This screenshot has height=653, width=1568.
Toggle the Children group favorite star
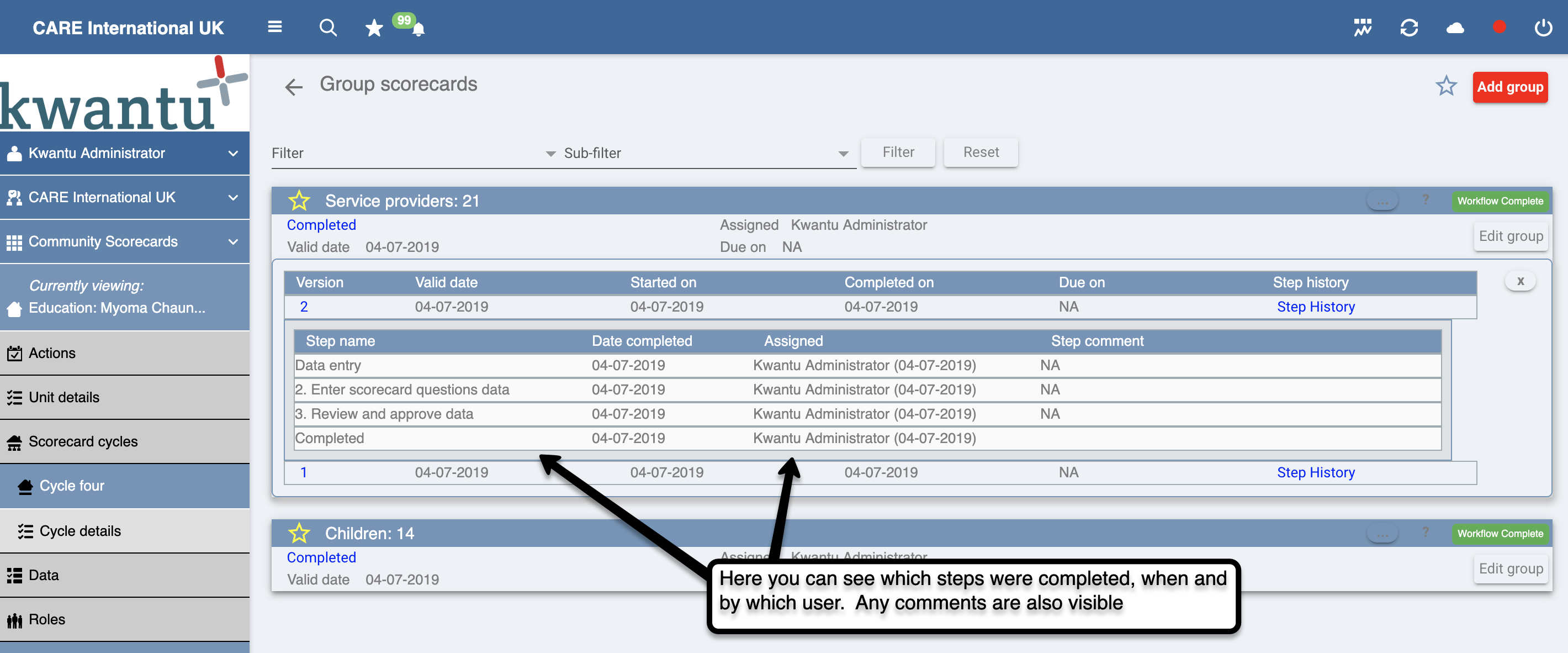[x=299, y=533]
